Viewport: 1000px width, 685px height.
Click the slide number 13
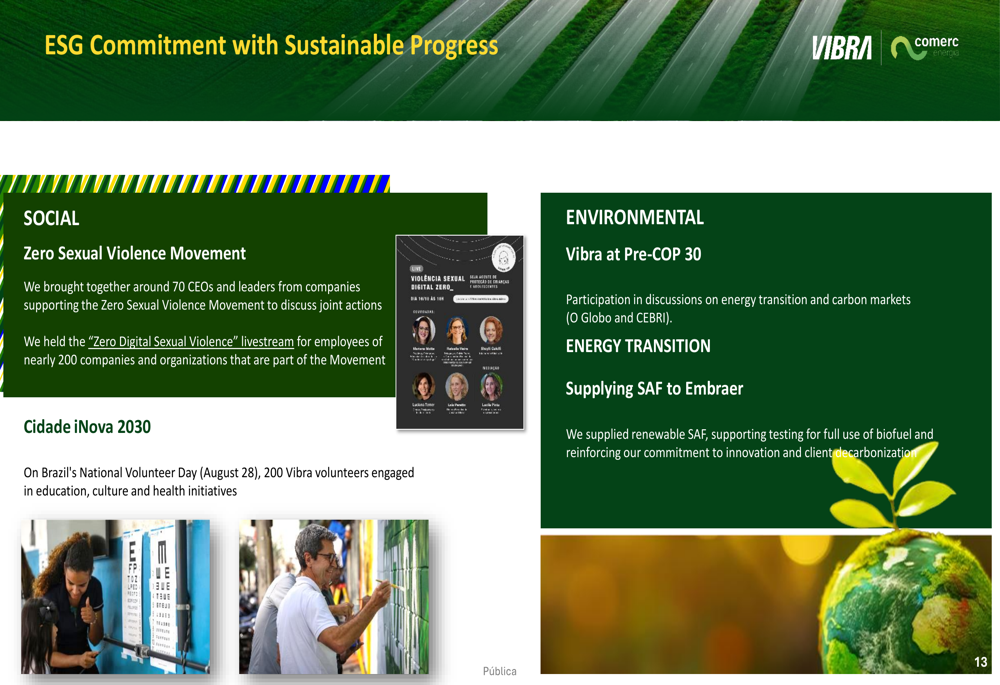tap(980, 662)
